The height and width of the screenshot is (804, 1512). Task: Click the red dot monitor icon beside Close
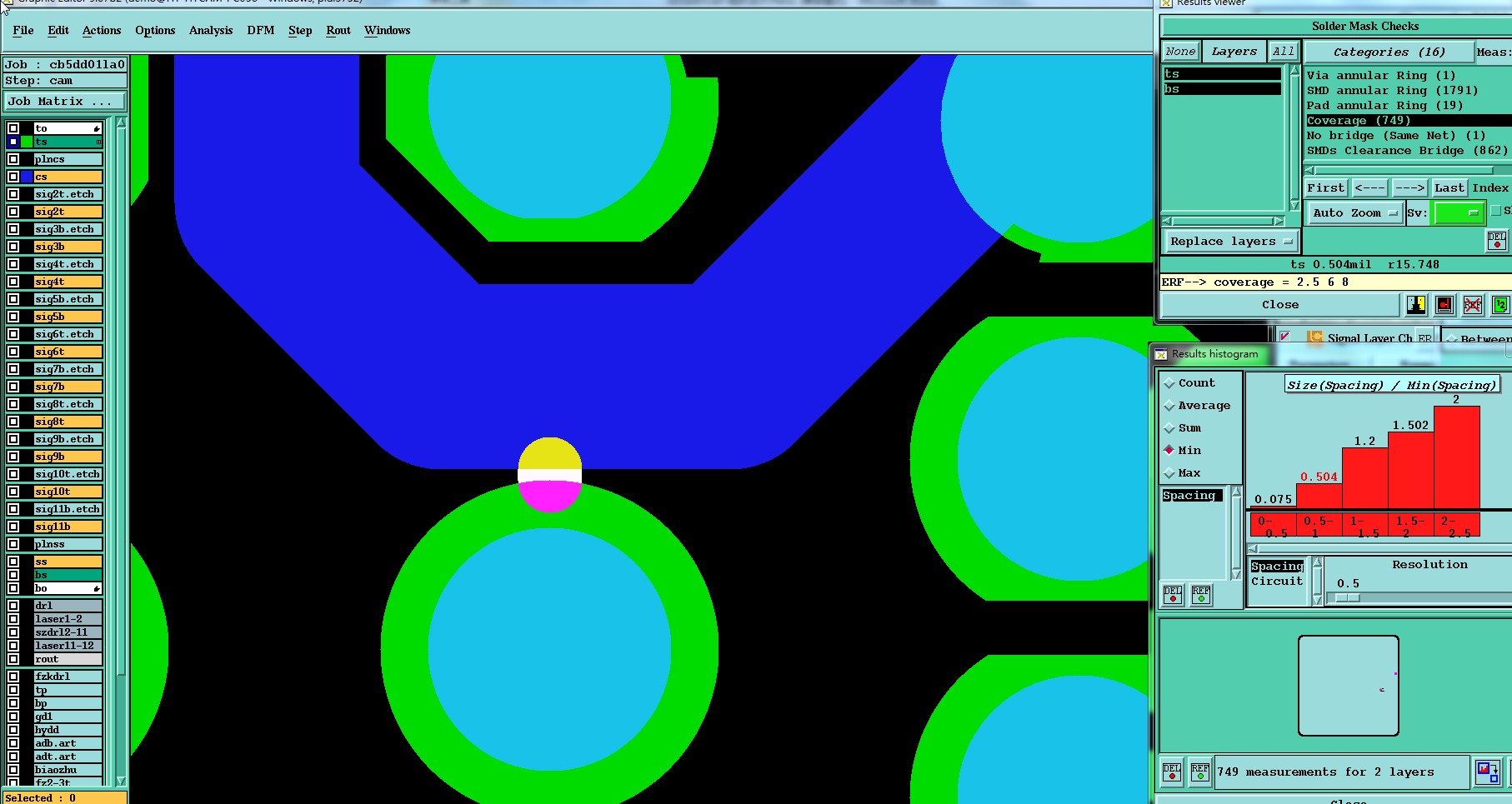click(x=1444, y=305)
